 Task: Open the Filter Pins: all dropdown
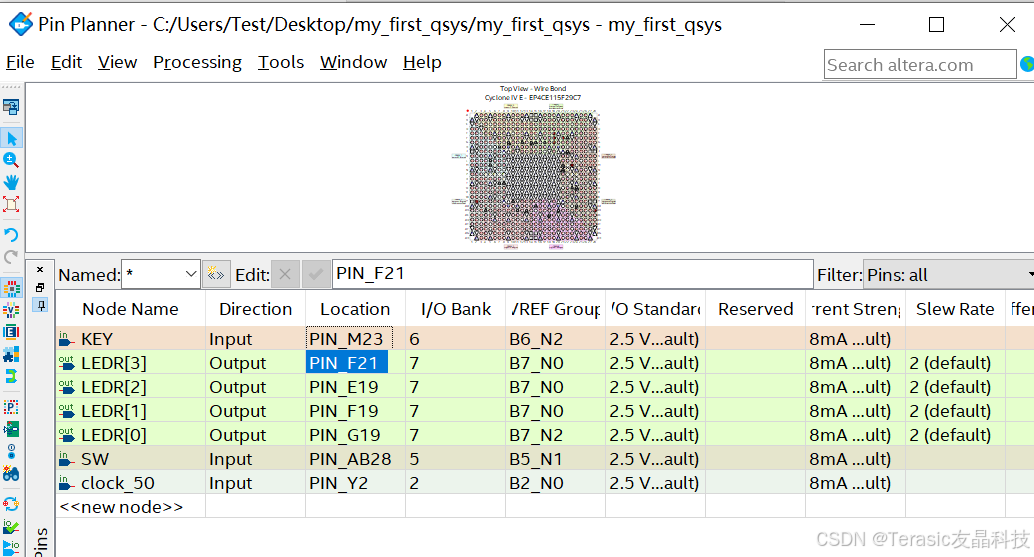[948, 274]
